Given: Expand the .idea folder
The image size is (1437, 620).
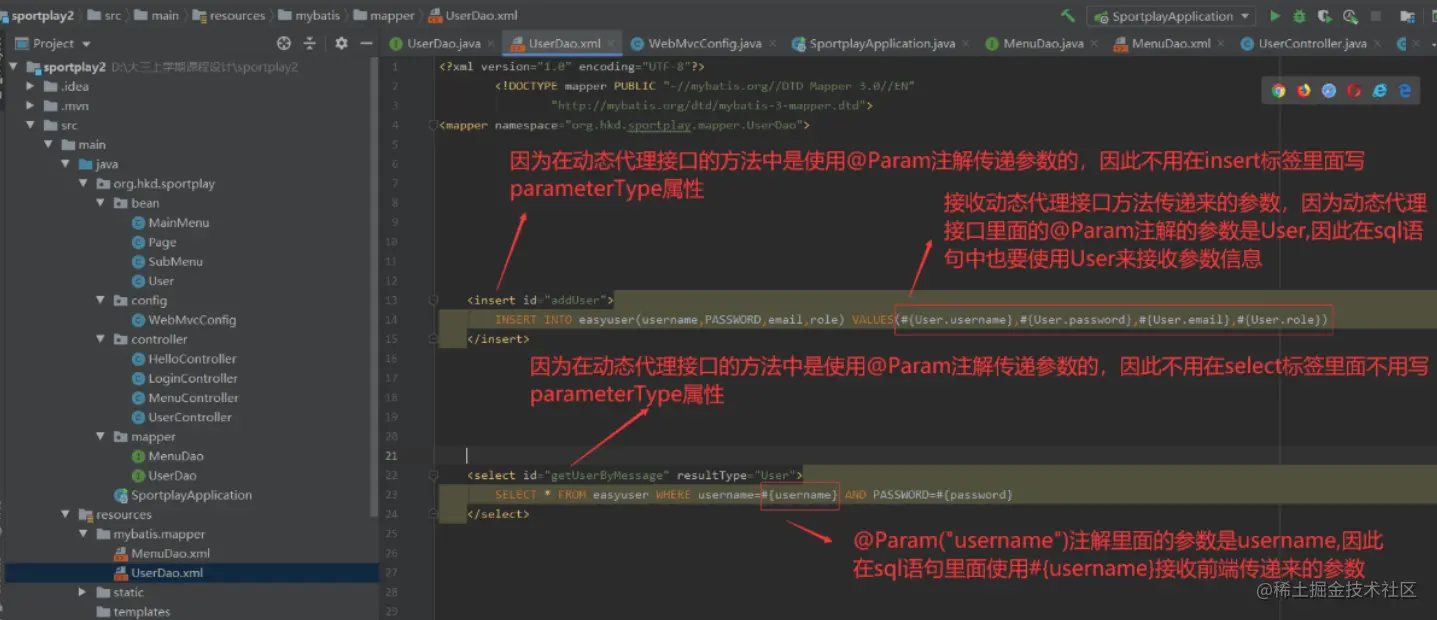Looking at the screenshot, I should (30, 86).
